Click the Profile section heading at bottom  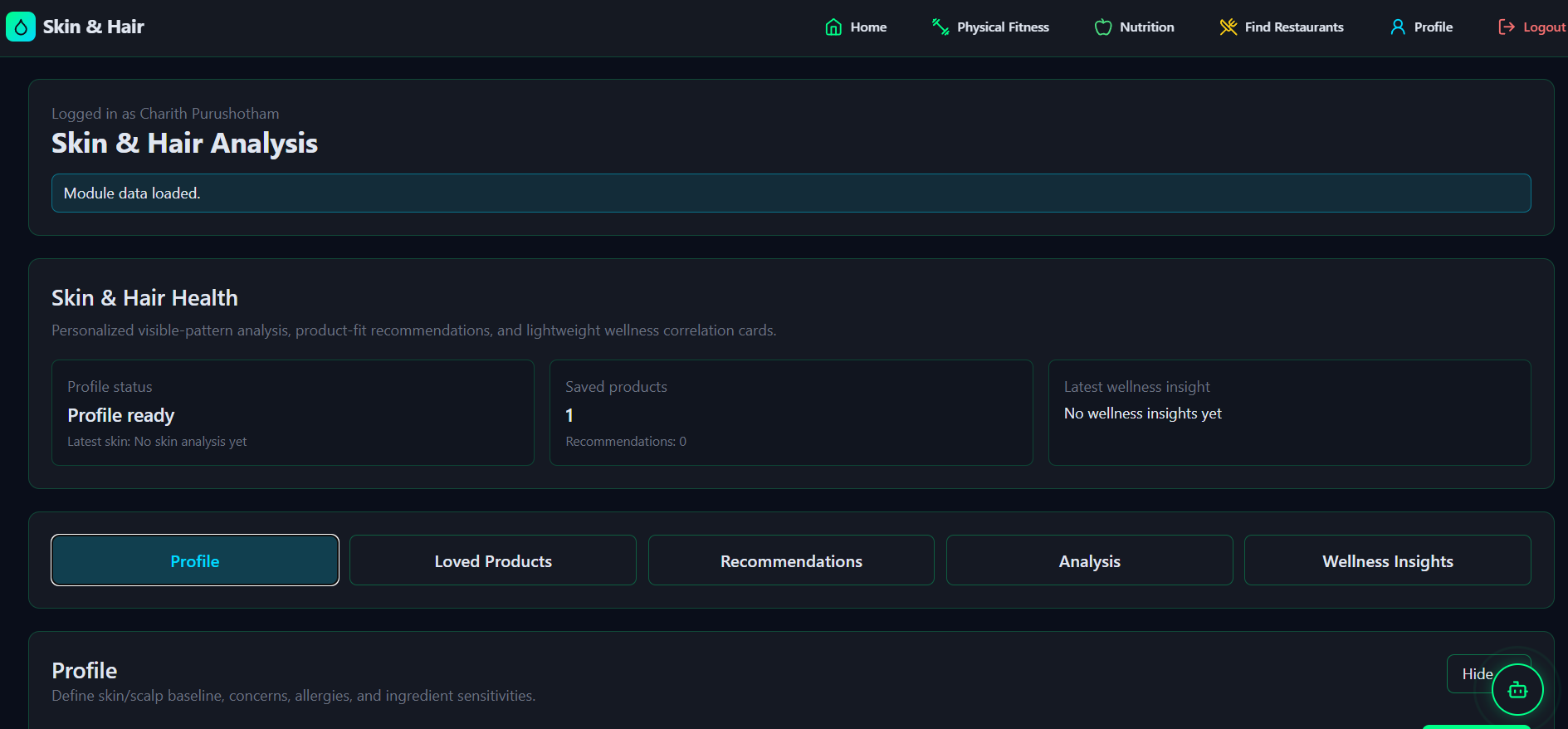[x=85, y=670]
